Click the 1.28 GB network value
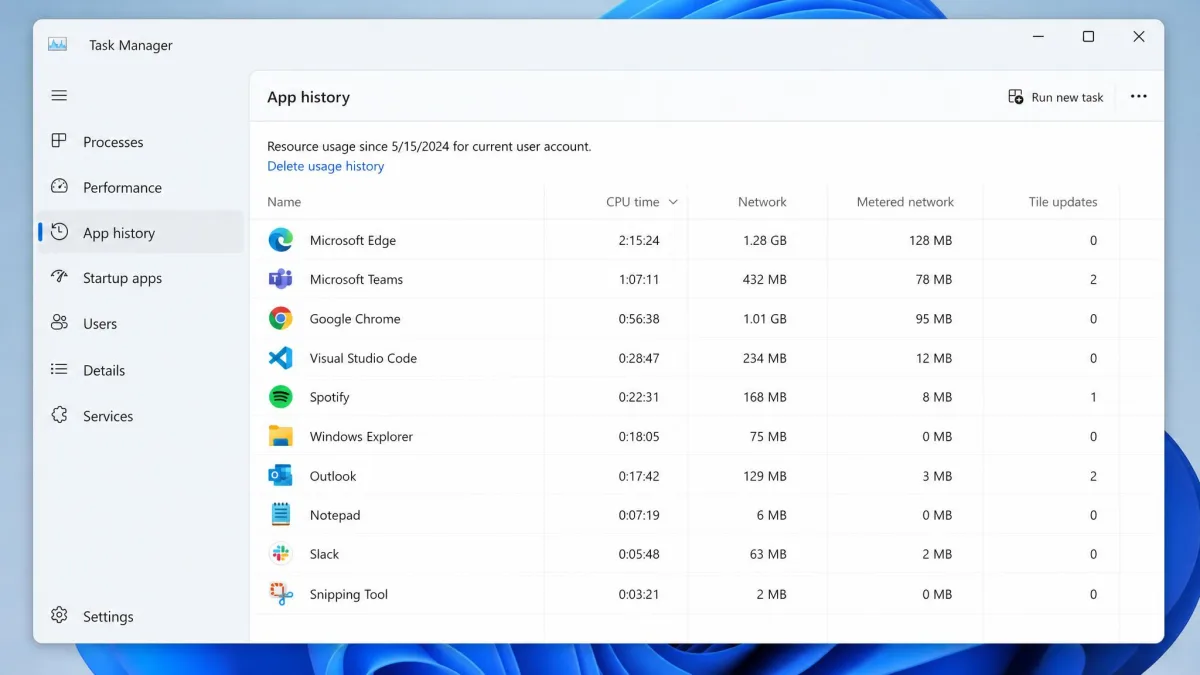1200x675 pixels. coord(764,240)
